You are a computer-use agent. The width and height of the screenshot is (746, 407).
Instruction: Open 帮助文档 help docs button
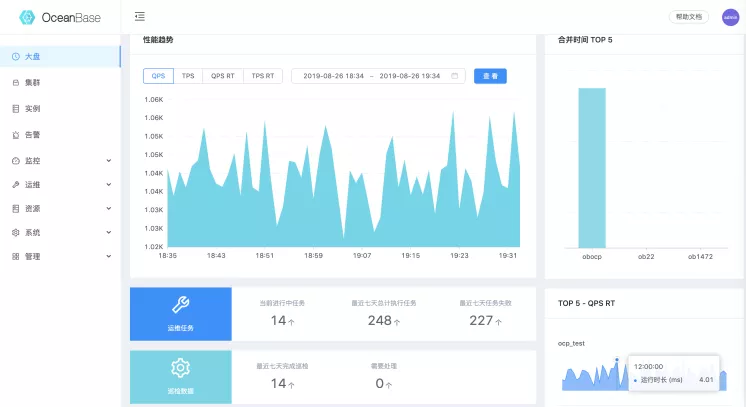pos(689,17)
